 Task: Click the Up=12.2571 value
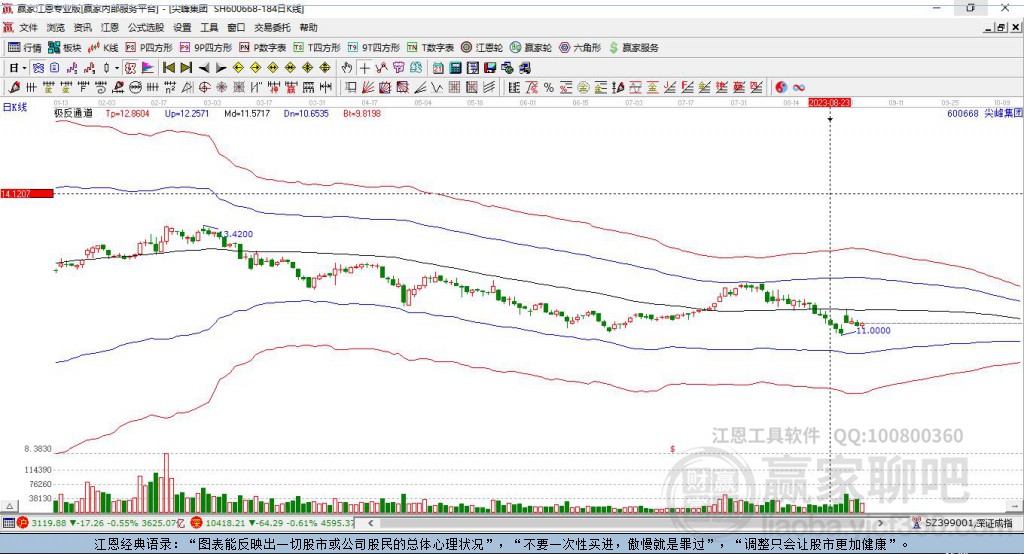coord(187,113)
